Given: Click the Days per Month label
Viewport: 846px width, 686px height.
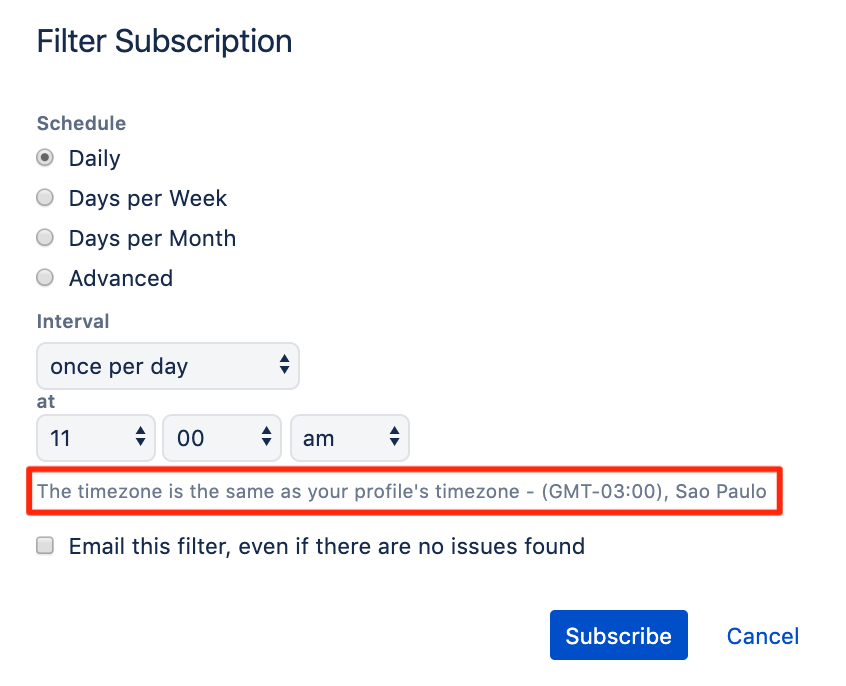Looking at the screenshot, I should point(153,239).
